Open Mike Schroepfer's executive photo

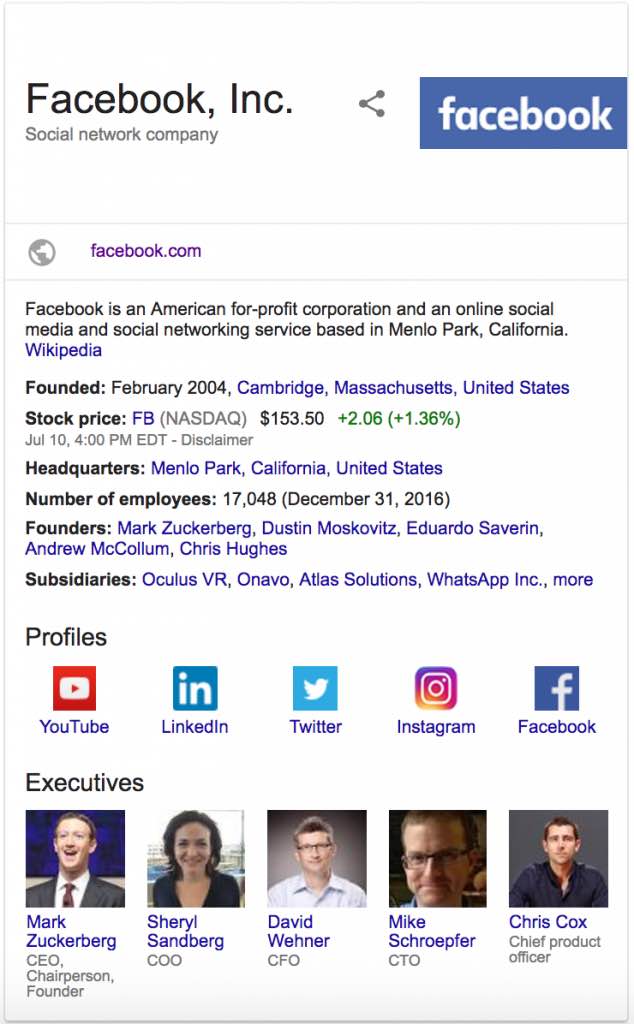pos(437,858)
